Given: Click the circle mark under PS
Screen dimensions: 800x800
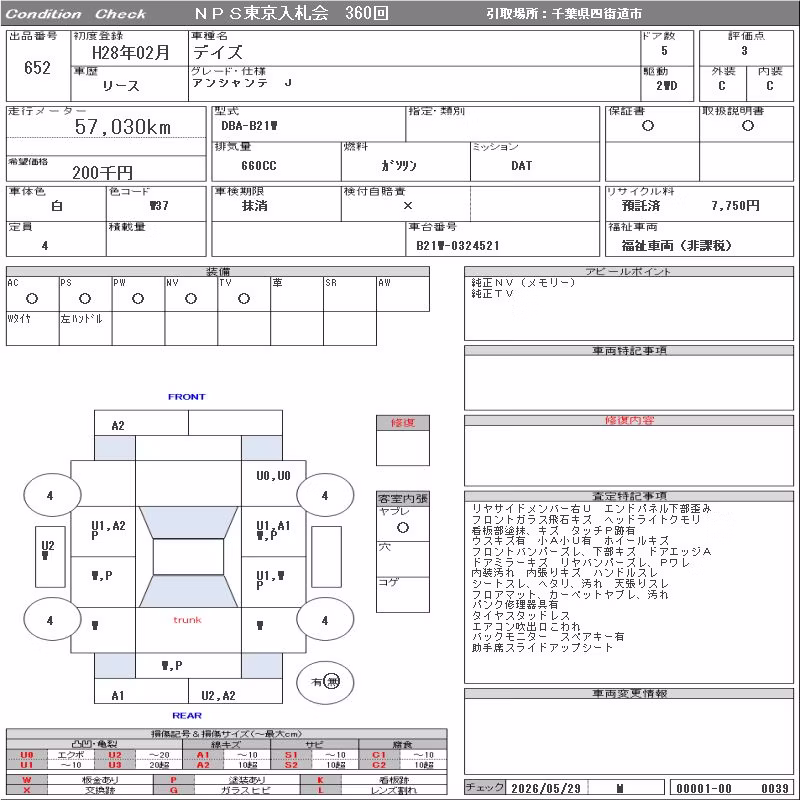Looking at the screenshot, I should coord(85,298).
